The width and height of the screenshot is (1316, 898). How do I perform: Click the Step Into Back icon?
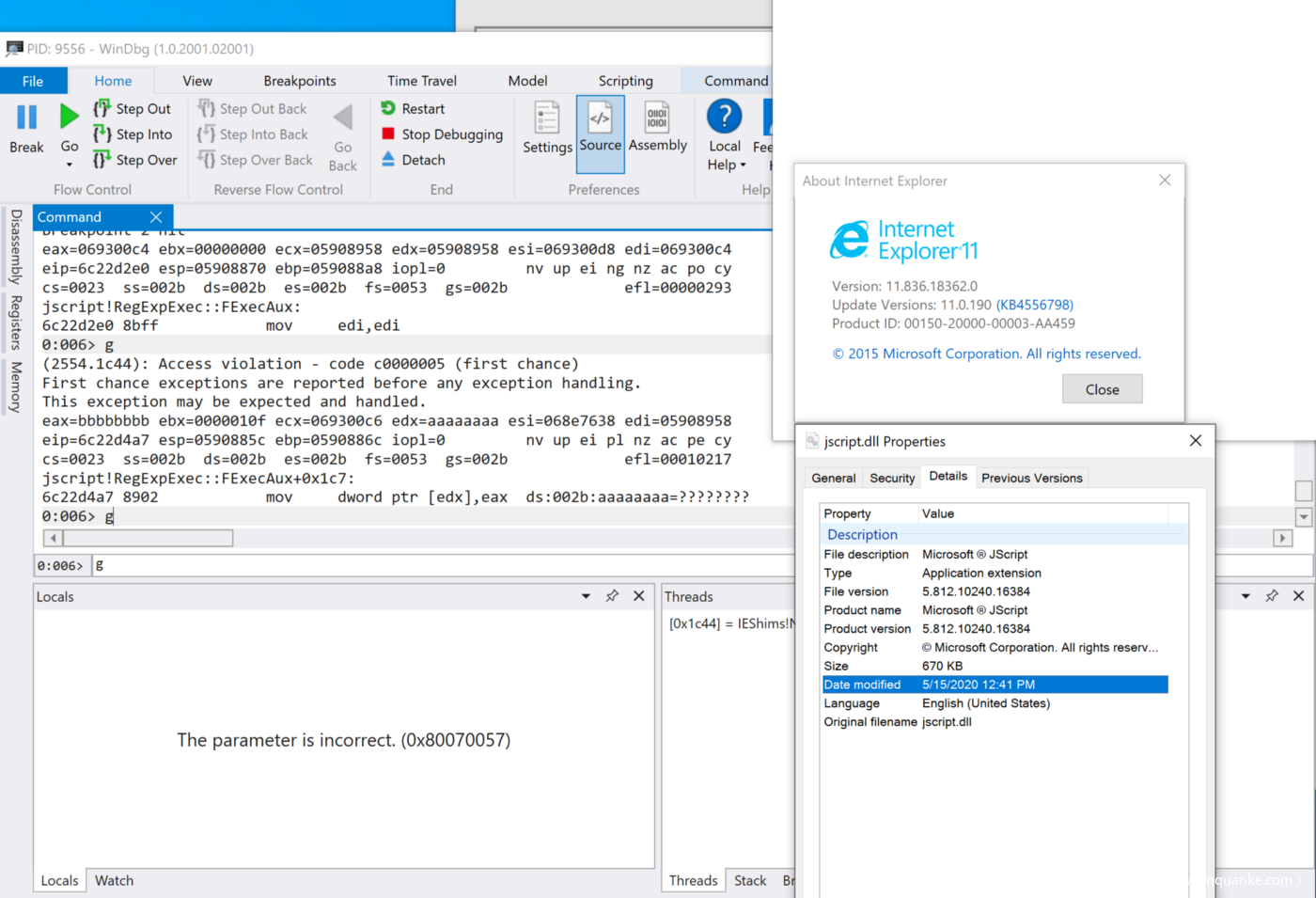[x=206, y=134]
